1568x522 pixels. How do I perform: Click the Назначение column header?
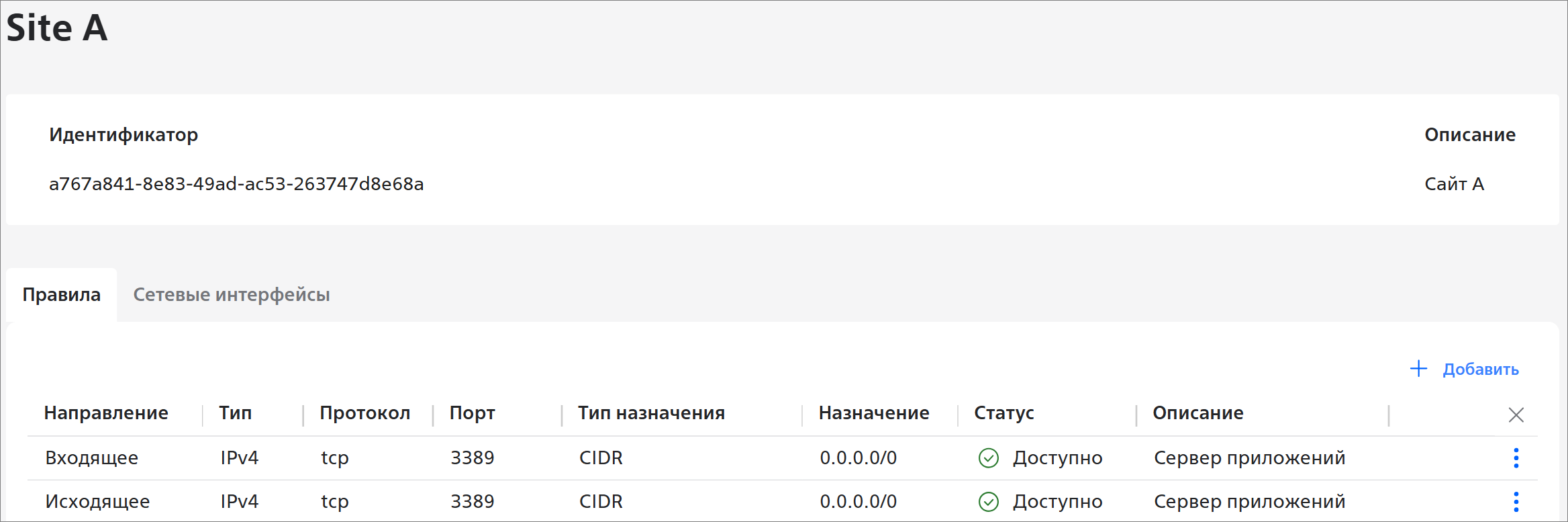873,413
